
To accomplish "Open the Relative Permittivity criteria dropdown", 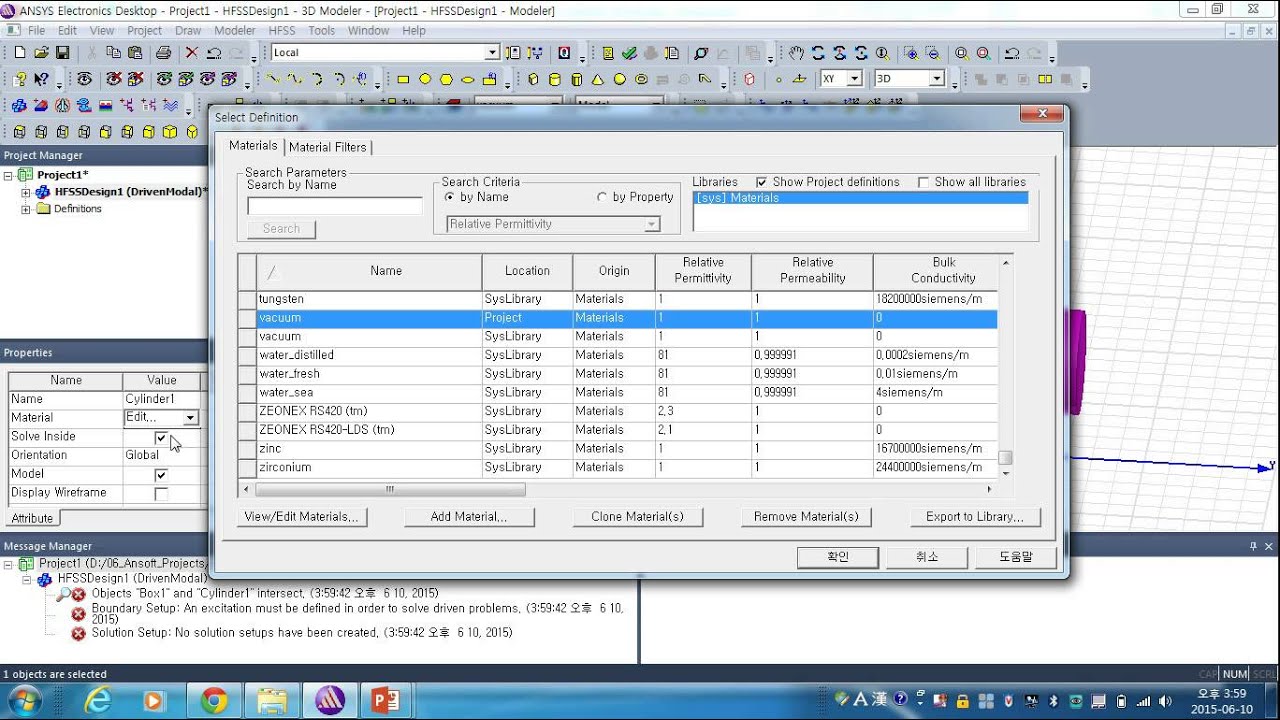I will click(x=652, y=225).
